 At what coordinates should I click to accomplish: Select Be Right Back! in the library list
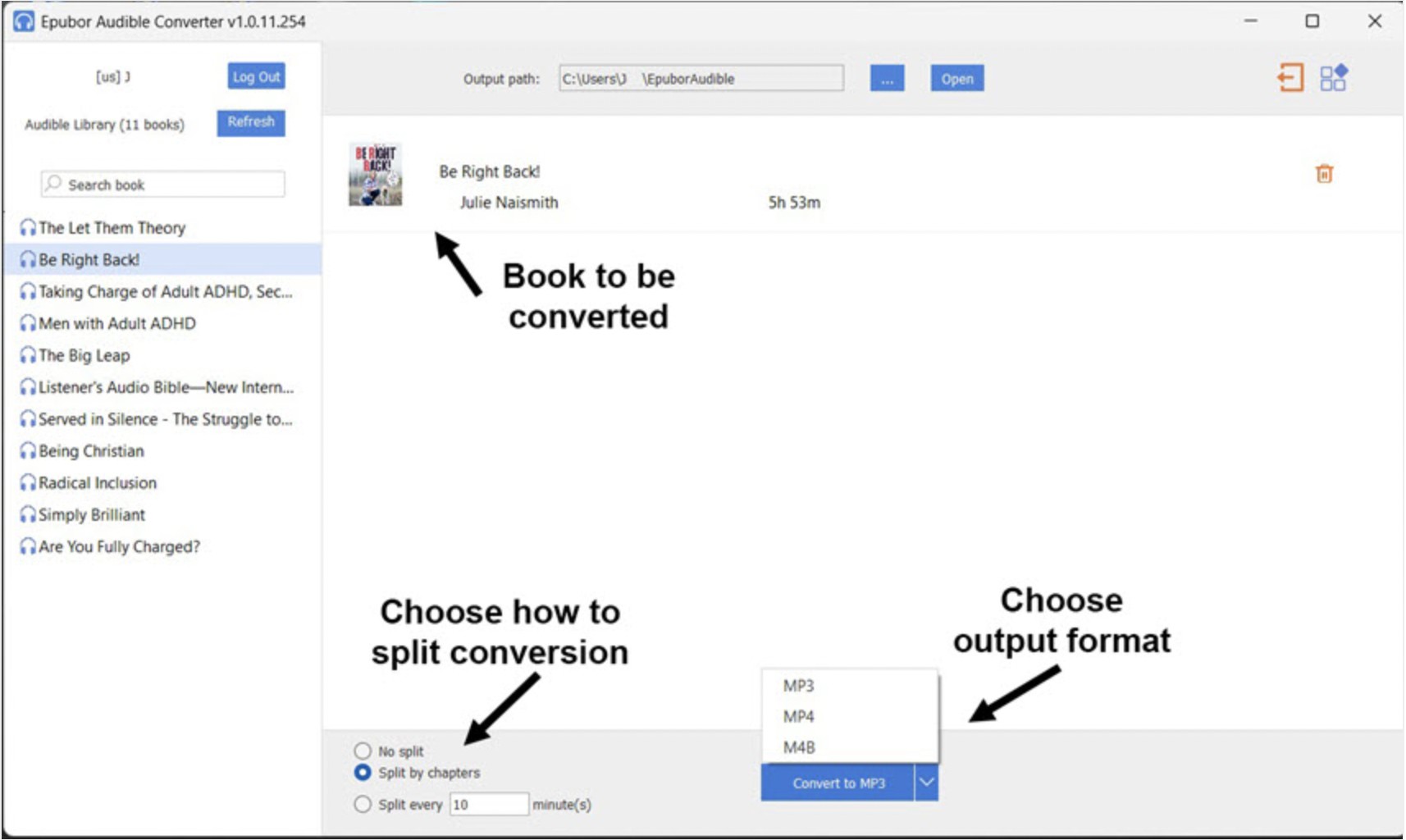[162, 259]
